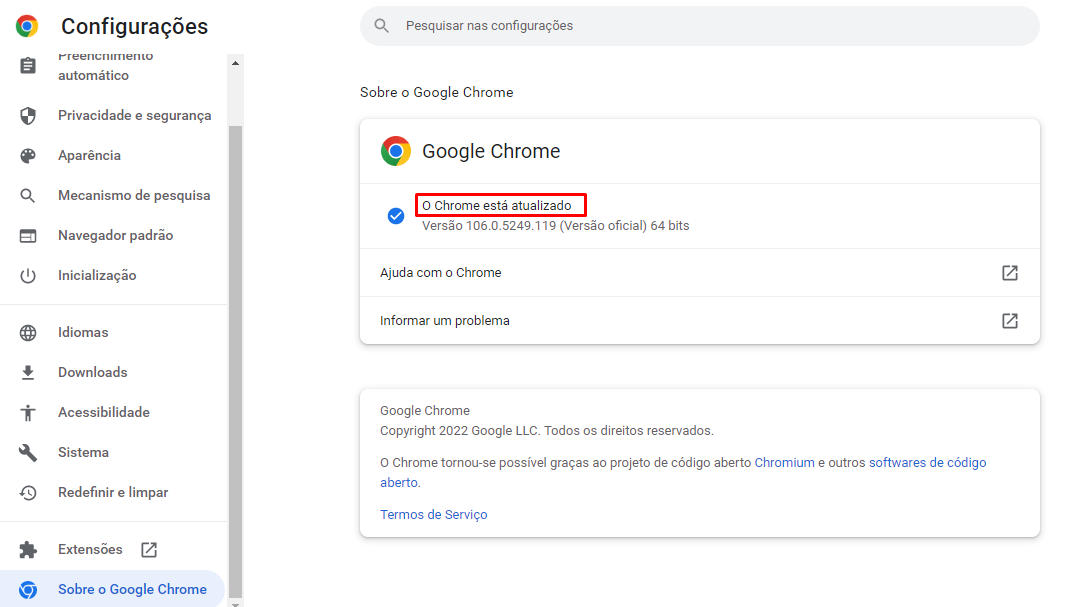Open the Chromium project link
The image size is (1090, 607).
(x=784, y=462)
